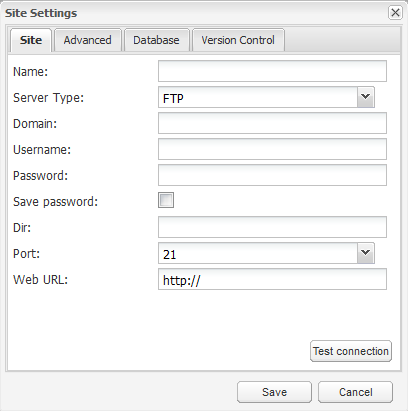The height and width of the screenshot is (411, 408).
Task: Switch to the Version Control tab
Action: [238, 40]
